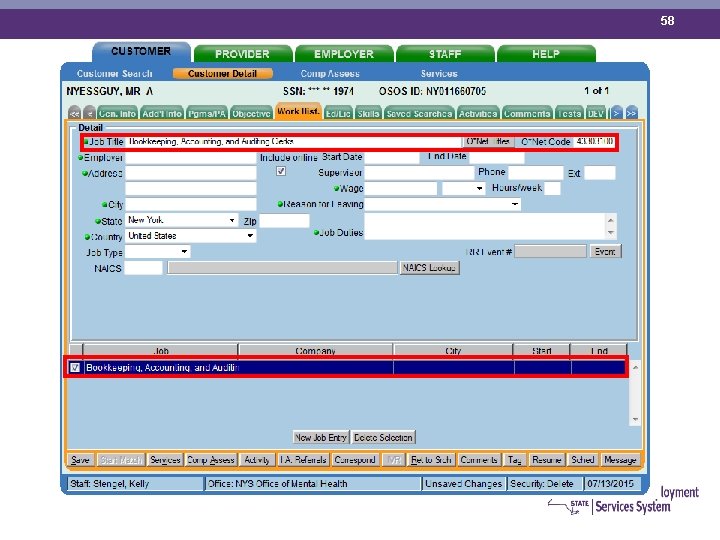Open the Country dropdown
This screenshot has height=540, width=720.
click(250, 236)
